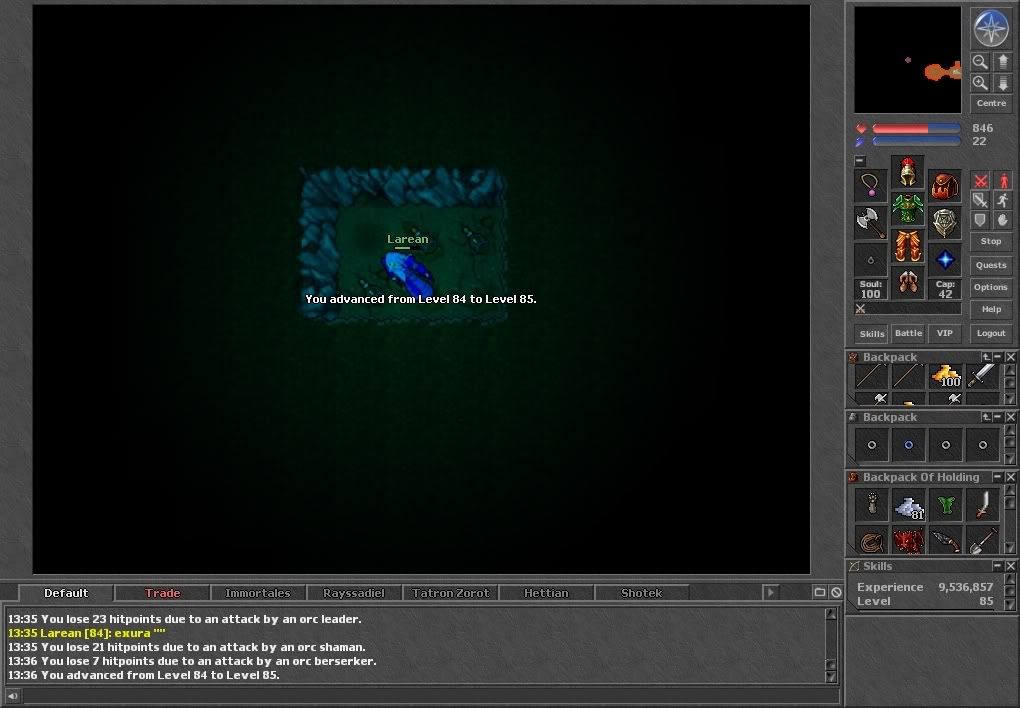Minimize the first Backpack window

(x=998, y=357)
